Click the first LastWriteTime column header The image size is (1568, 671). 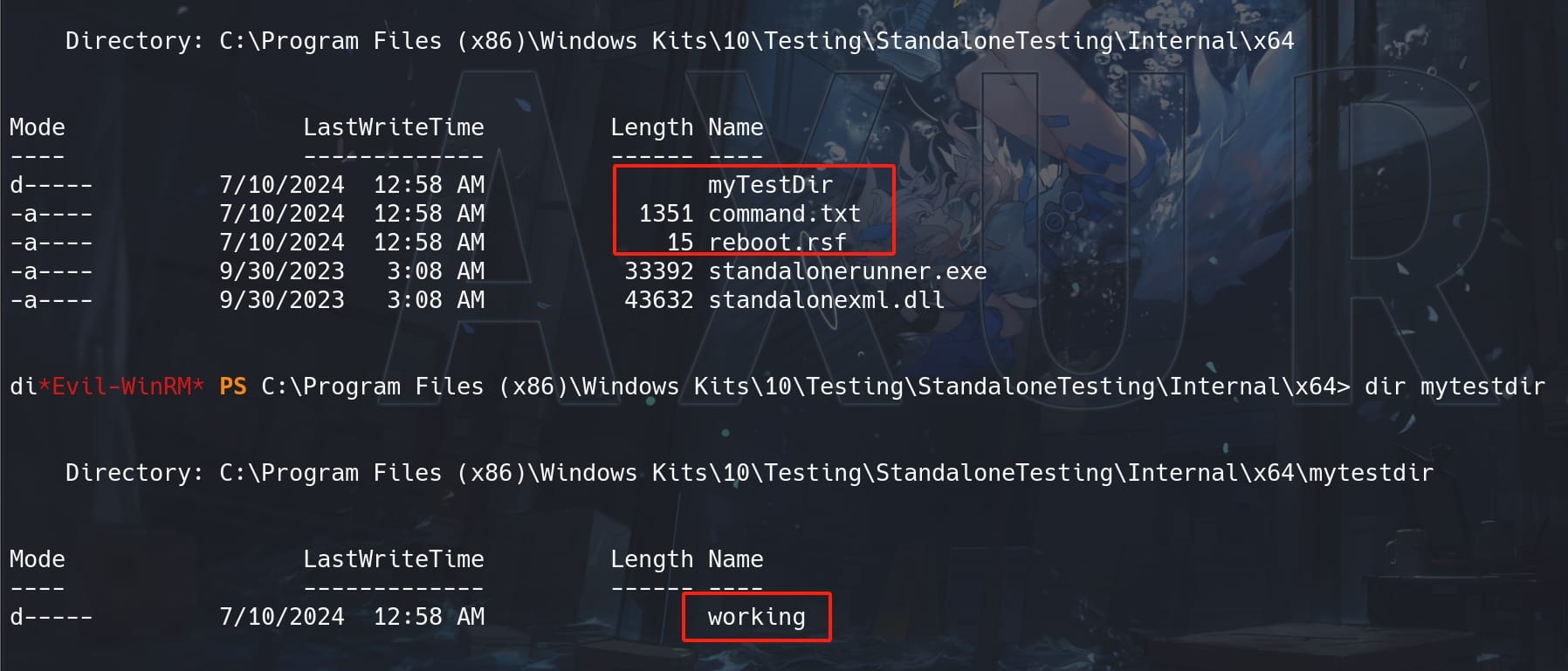(393, 127)
